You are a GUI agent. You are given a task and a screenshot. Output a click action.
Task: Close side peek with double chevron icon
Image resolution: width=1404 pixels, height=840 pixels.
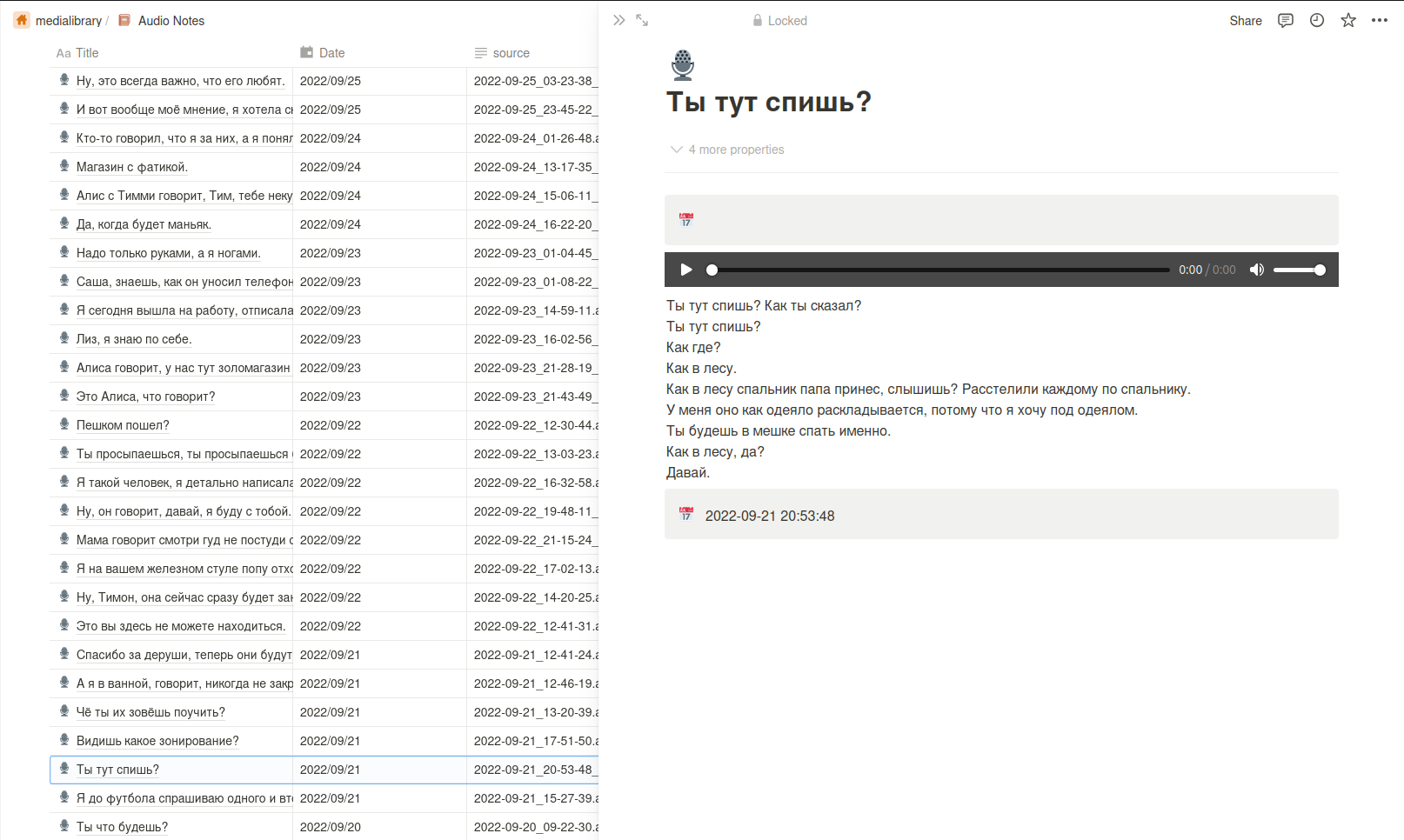(618, 20)
